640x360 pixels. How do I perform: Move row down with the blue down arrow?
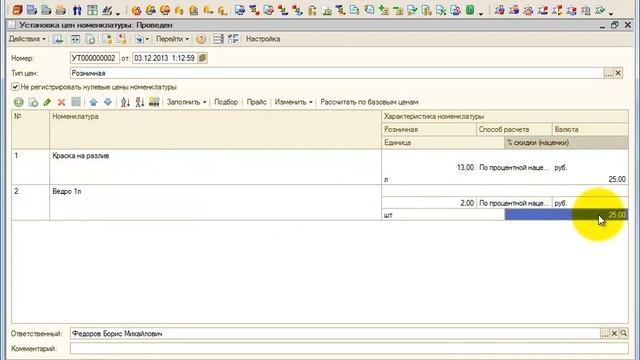click(108, 102)
